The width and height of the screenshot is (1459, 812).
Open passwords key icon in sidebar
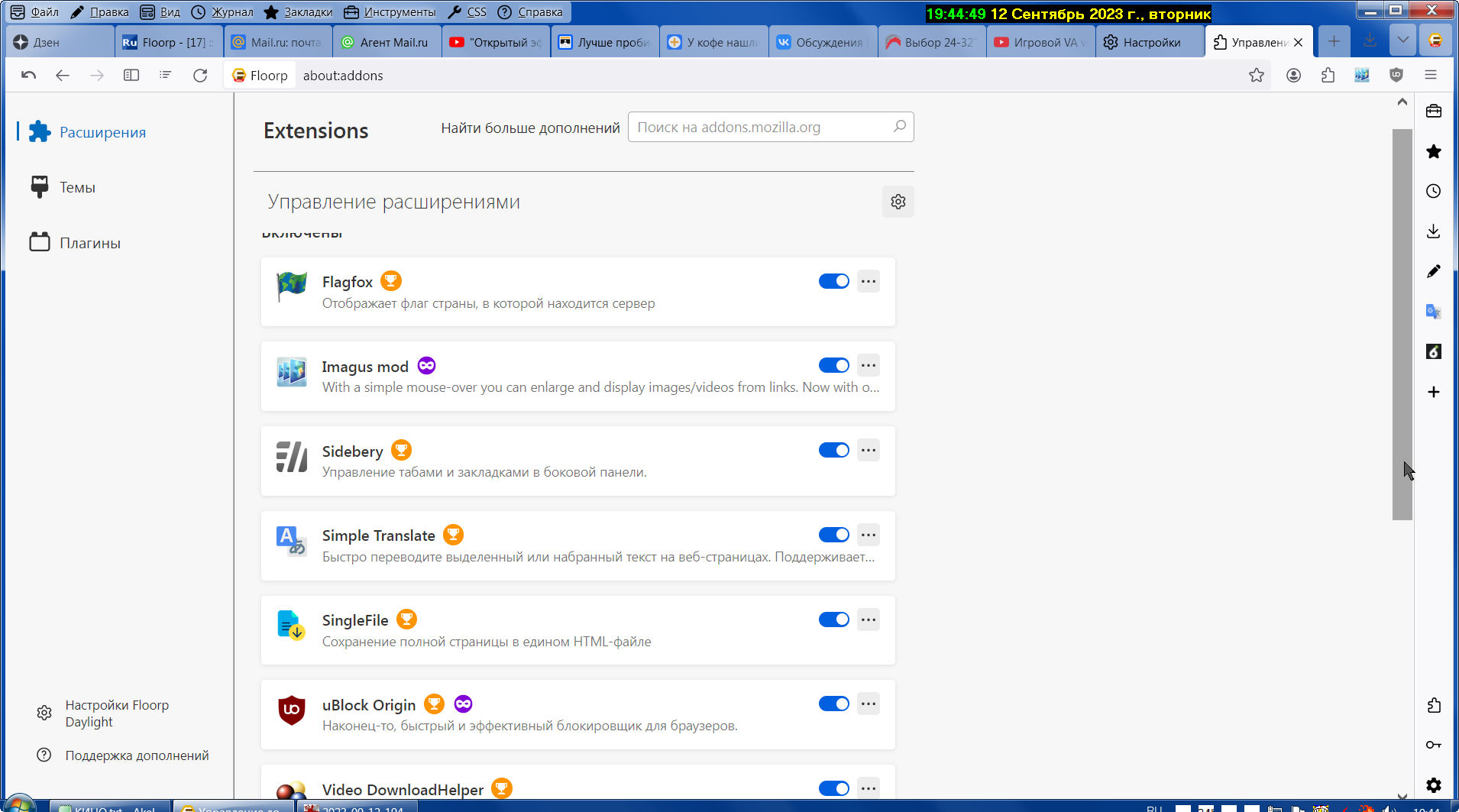coord(1434,745)
